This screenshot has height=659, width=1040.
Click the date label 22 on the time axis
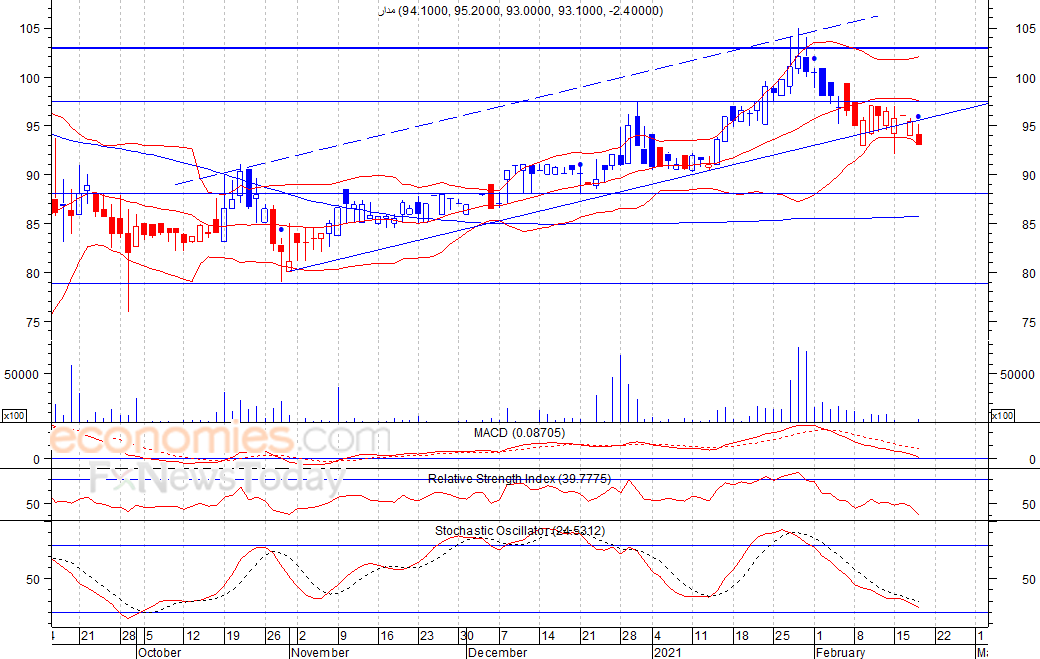[x=943, y=636]
